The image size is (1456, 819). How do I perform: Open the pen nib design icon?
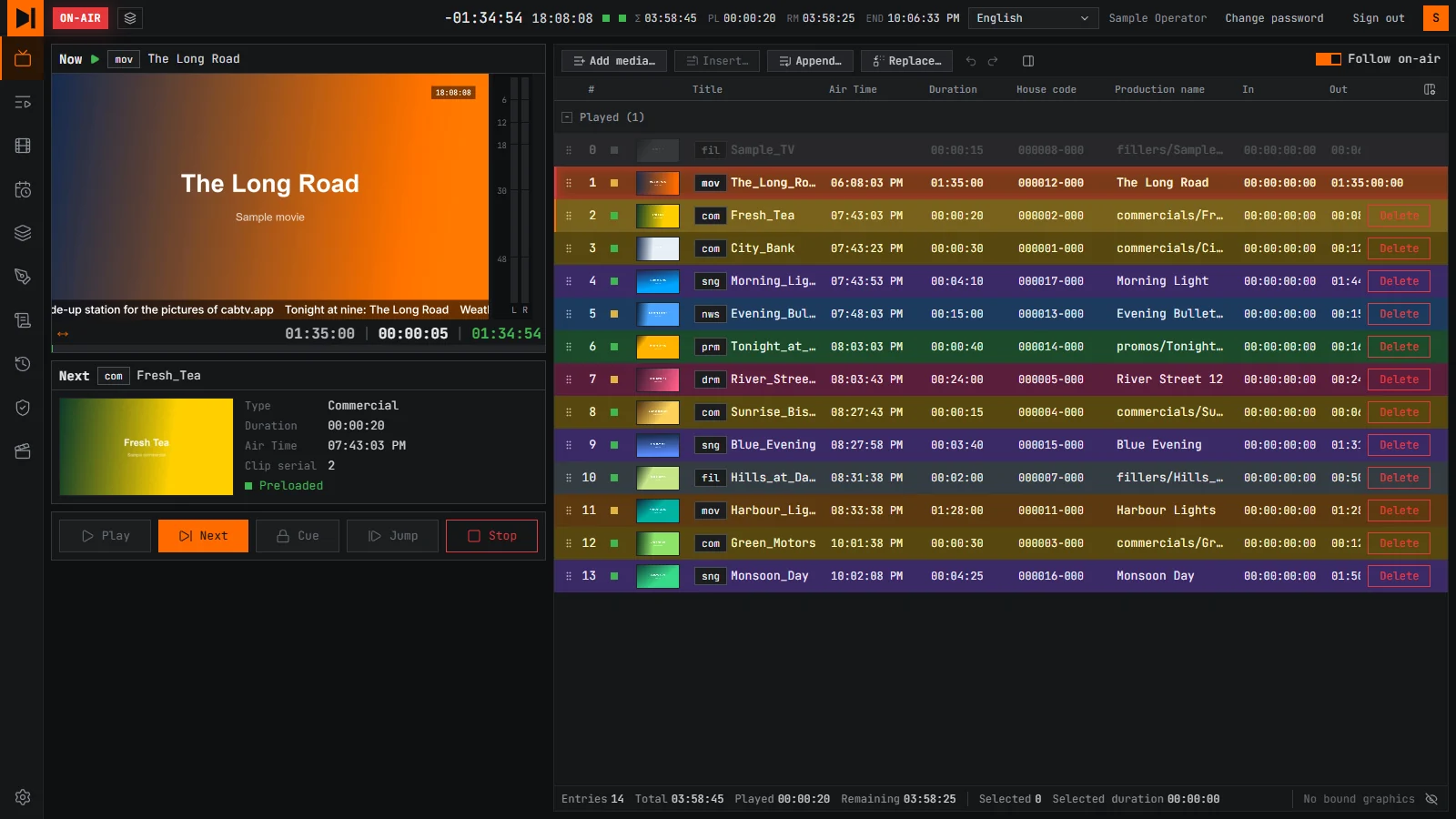[x=23, y=277]
